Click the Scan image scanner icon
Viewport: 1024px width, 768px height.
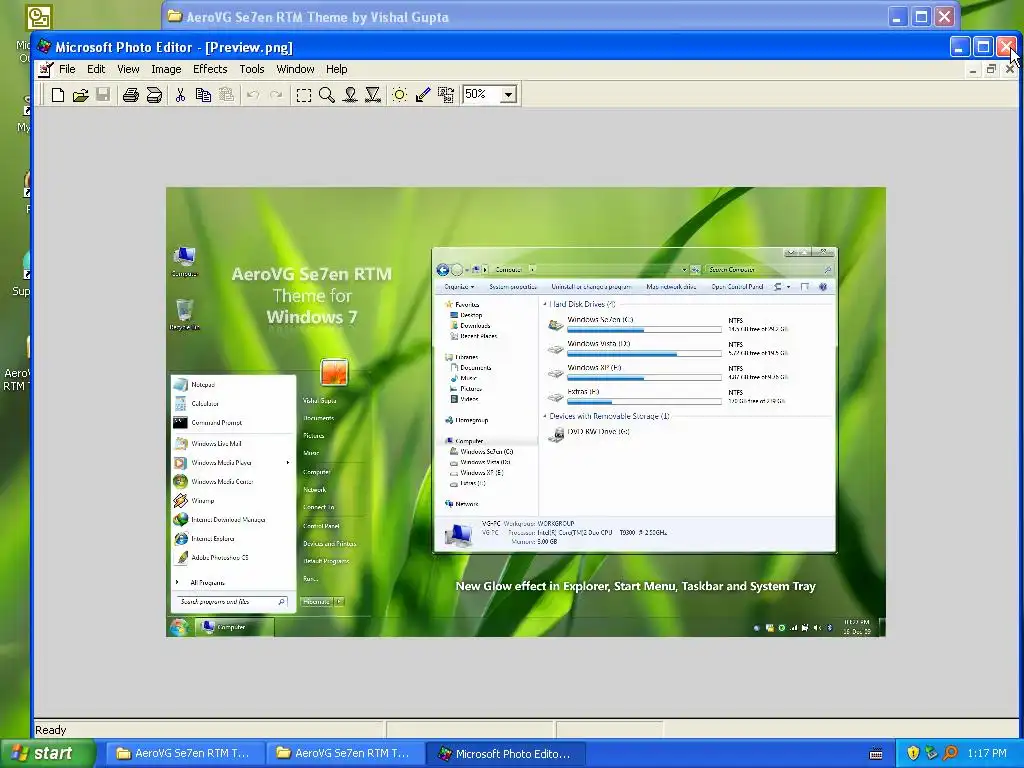coord(154,95)
